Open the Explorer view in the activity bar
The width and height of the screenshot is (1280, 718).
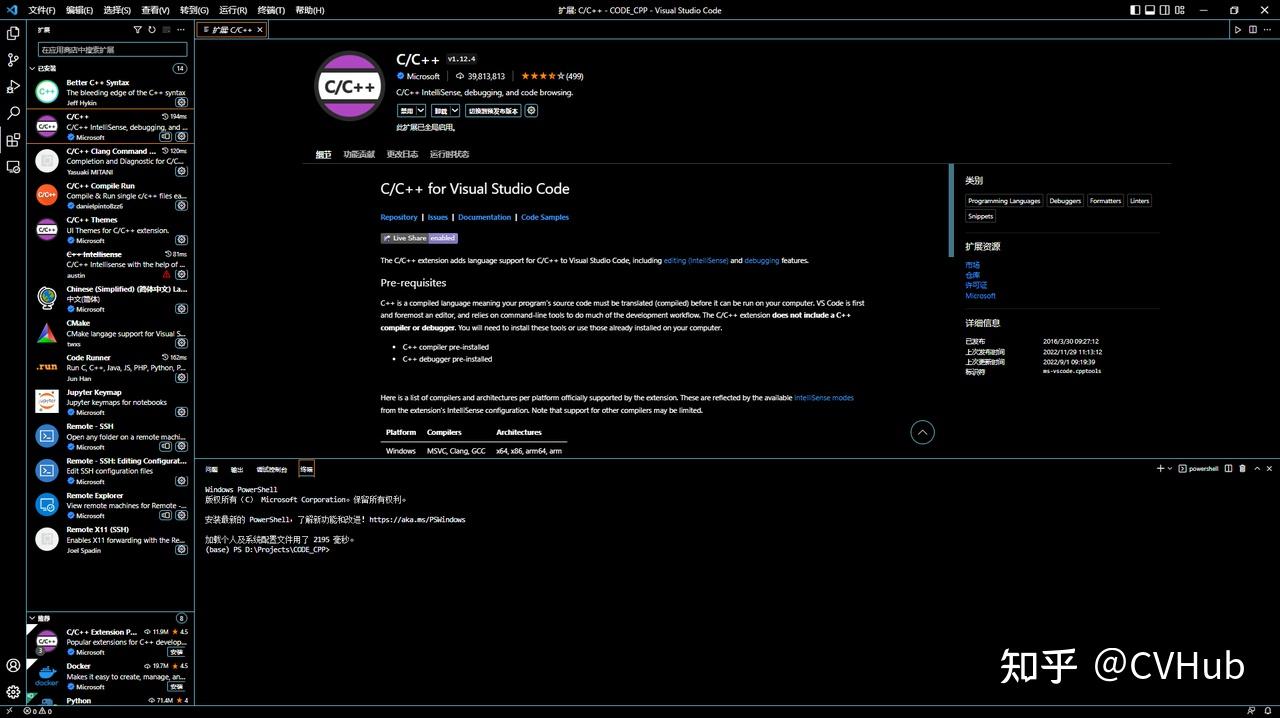[x=13, y=32]
